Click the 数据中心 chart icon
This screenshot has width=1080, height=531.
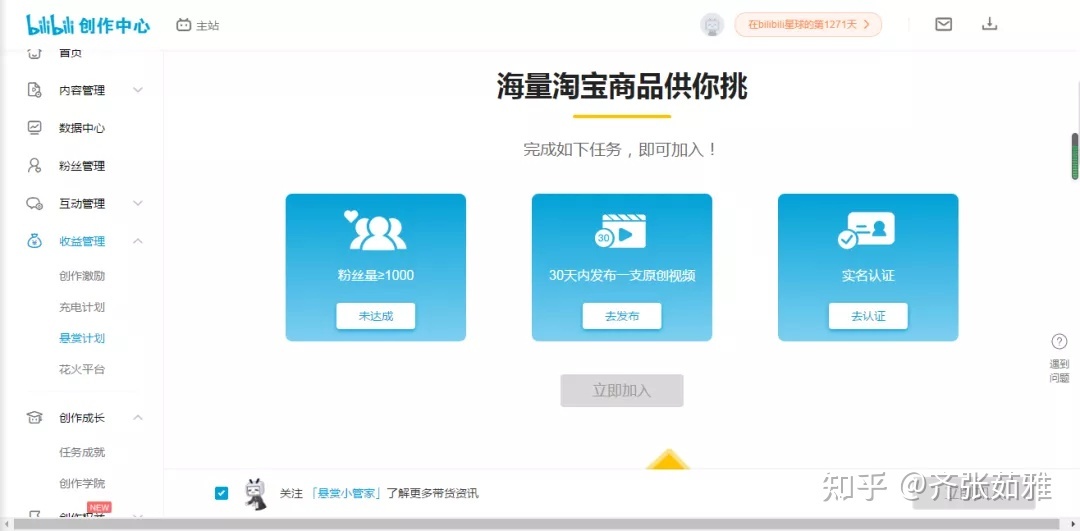[x=35, y=128]
